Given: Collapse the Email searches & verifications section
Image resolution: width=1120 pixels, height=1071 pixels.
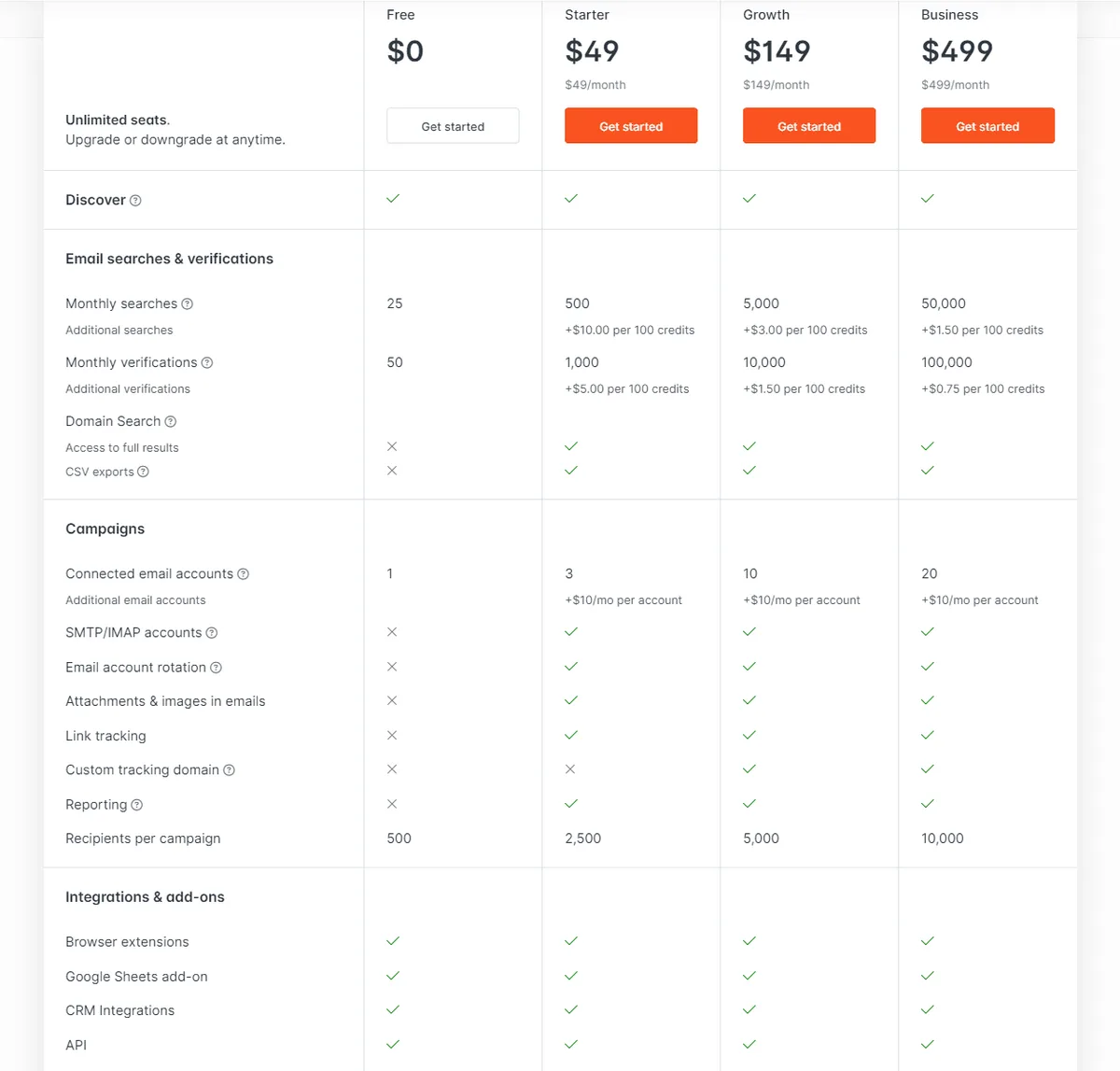Looking at the screenshot, I should [169, 259].
